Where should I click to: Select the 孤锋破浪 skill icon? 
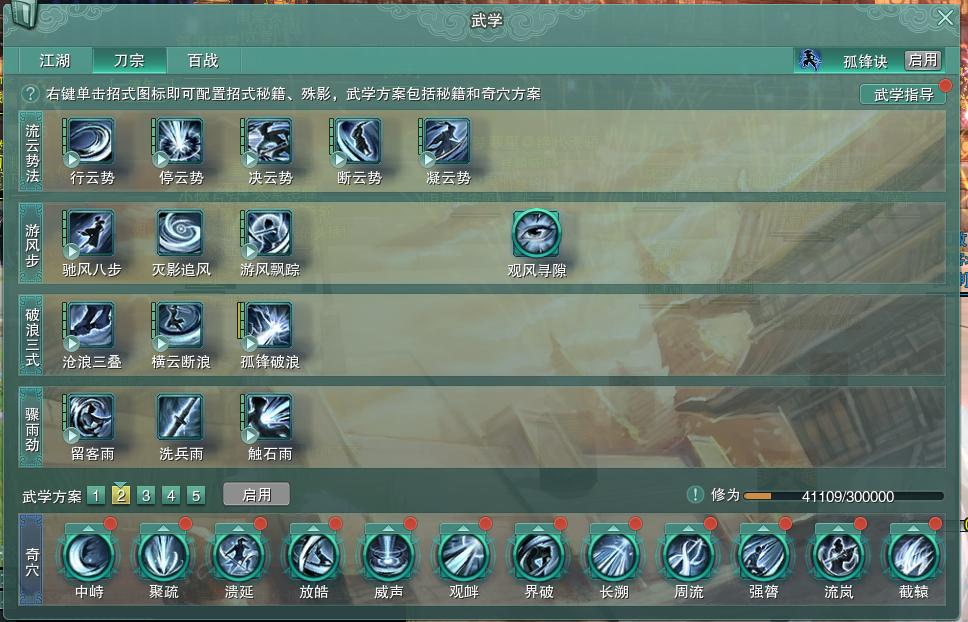[269, 325]
